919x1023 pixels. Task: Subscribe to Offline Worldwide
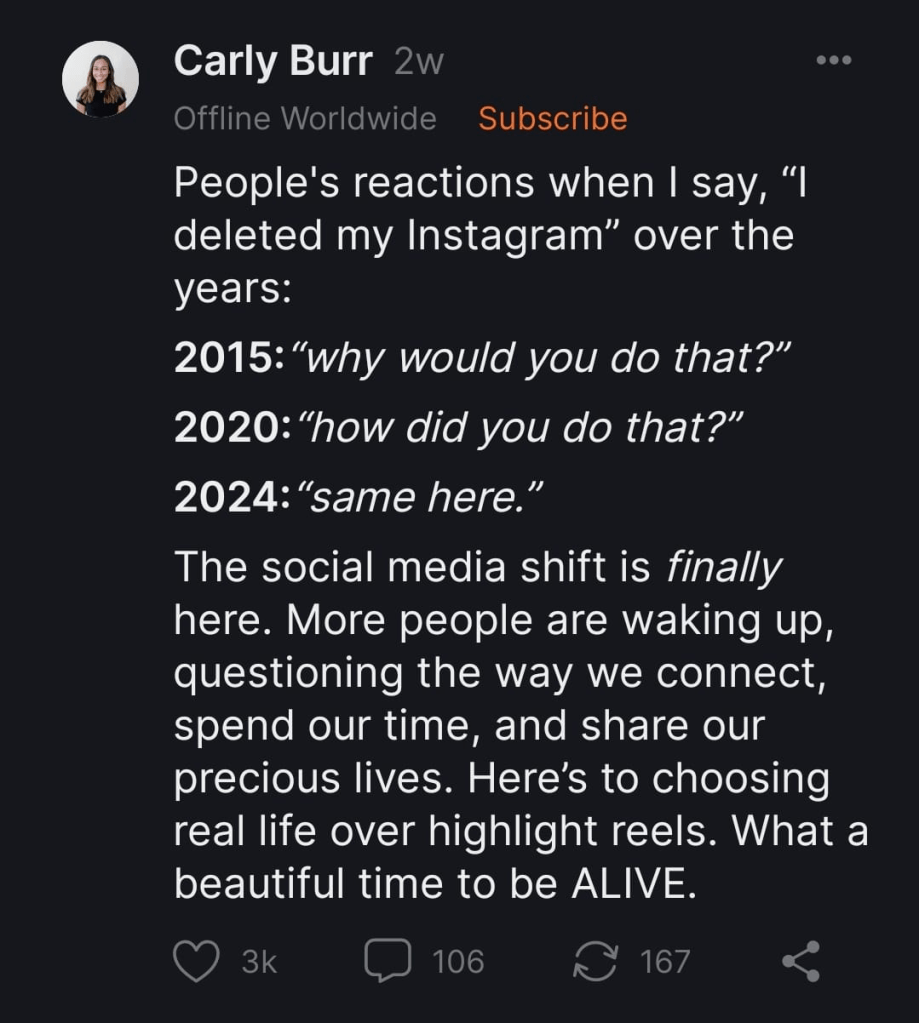[552, 118]
